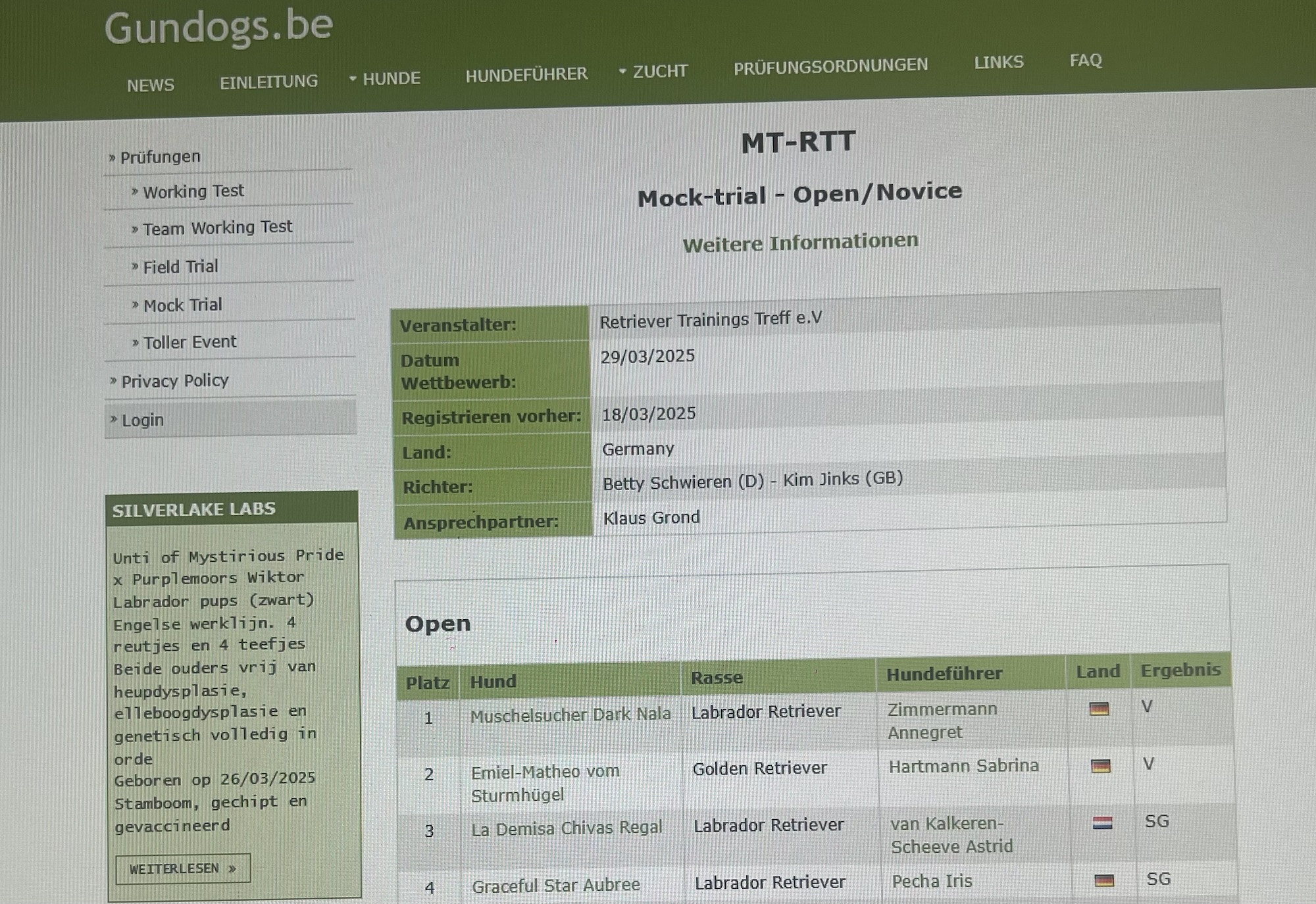
Task: Click handler Pecha Iris
Action: click(x=932, y=881)
